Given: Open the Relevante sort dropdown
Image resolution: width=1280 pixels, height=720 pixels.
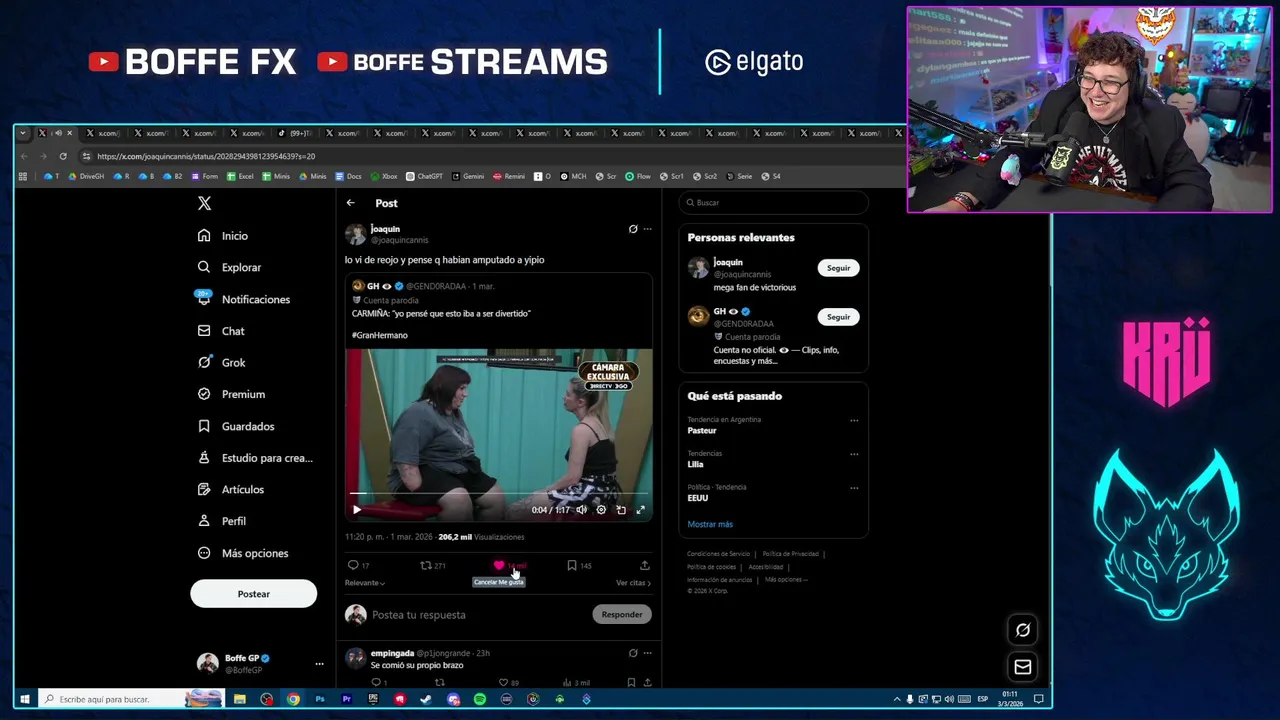Looking at the screenshot, I should click(x=365, y=583).
